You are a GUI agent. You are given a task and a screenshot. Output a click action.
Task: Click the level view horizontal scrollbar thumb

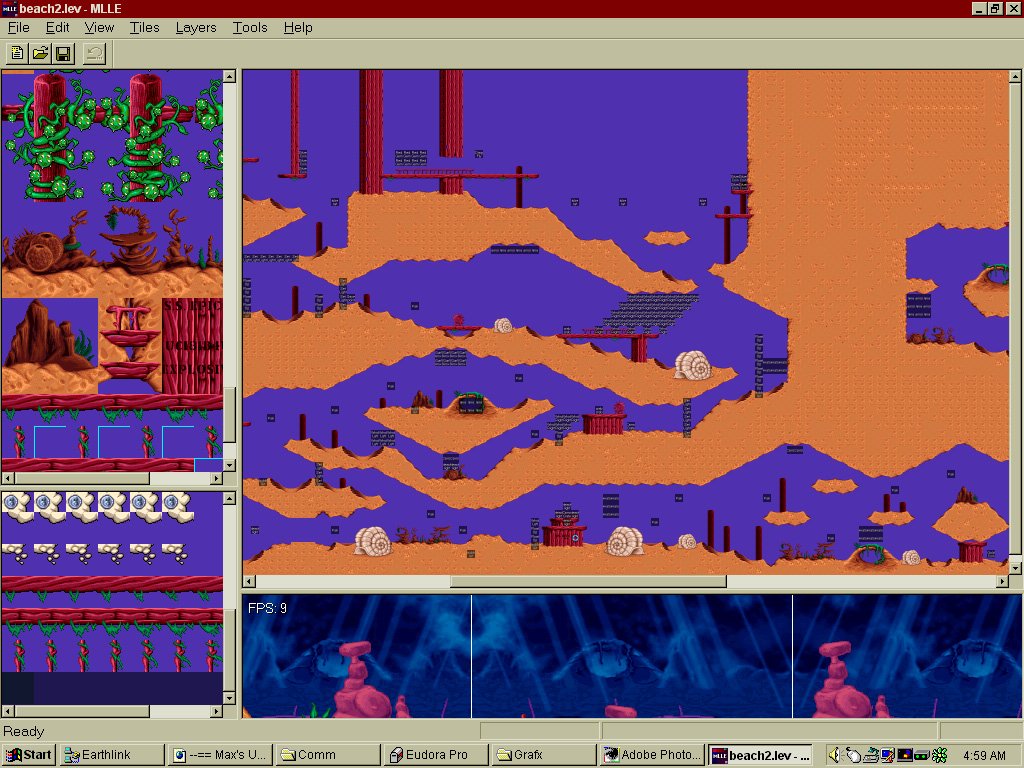588,581
